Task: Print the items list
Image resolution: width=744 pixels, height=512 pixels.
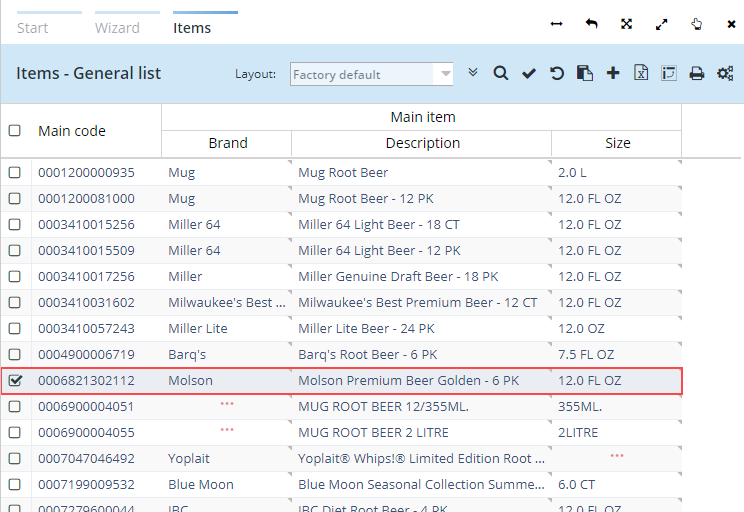Action: (697, 74)
